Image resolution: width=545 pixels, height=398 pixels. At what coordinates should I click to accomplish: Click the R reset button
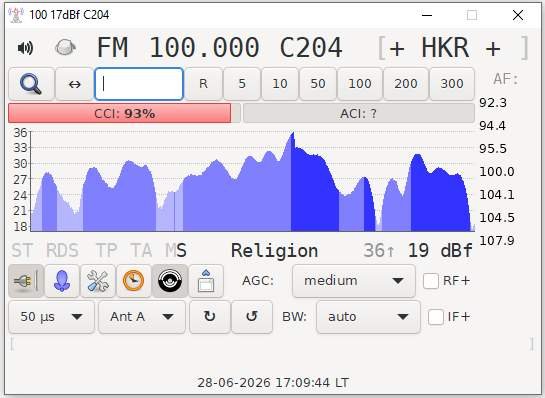pos(203,84)
